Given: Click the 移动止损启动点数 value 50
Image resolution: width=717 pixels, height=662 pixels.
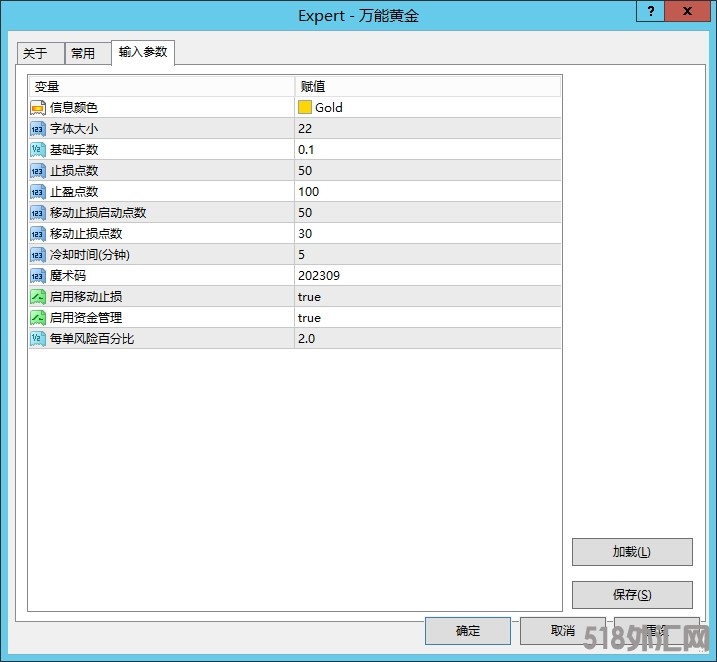Looking at the screenshot, I should pyautogui.click(x=305, y=213).
